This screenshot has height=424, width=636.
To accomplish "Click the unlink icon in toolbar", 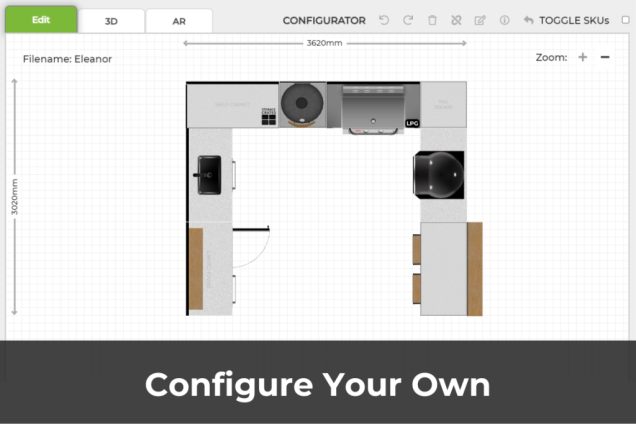I will point(456,20).
